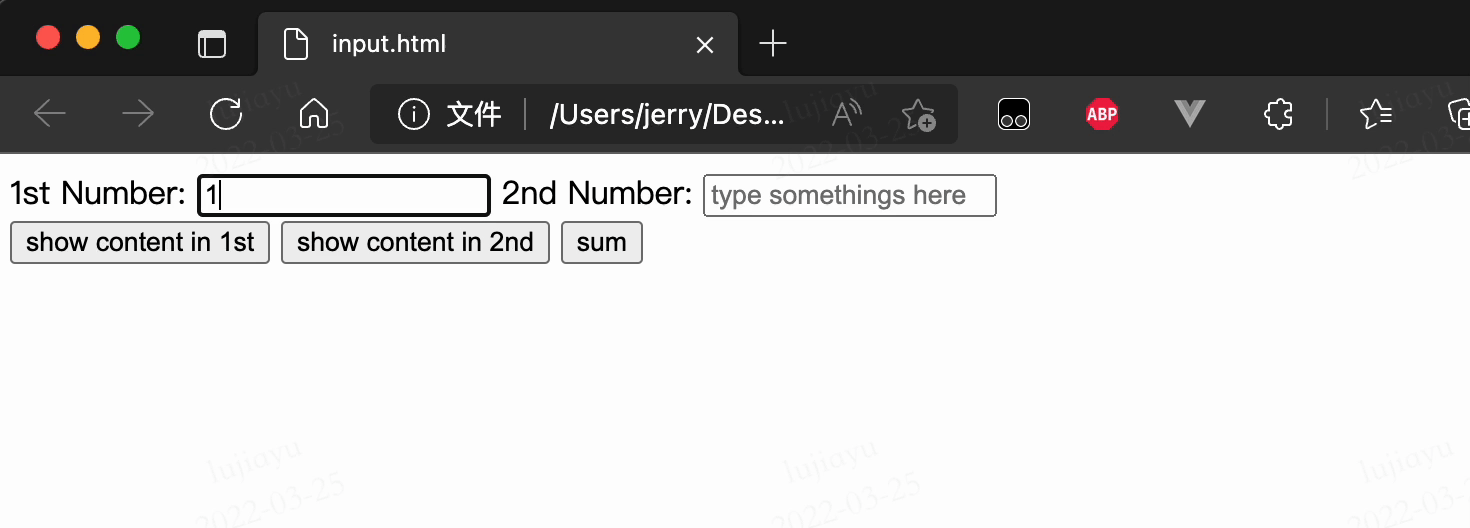Click the 'show content in 2nd' button
This screenshot has width=1470, height=528.
point(415,243)
